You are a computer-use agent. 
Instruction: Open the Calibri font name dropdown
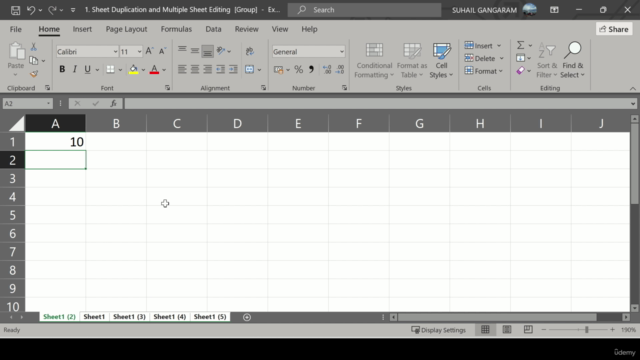coord(115,52)
